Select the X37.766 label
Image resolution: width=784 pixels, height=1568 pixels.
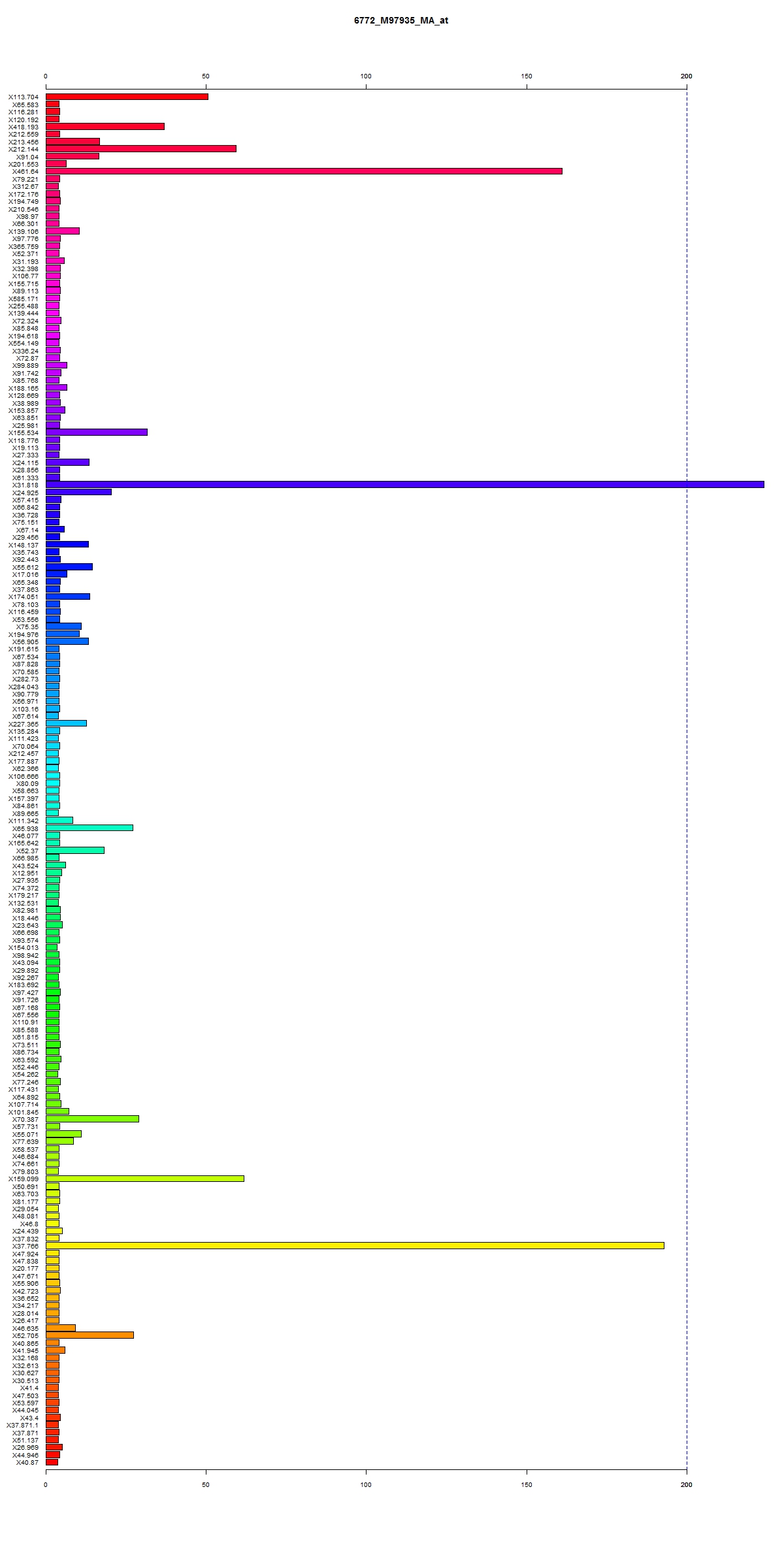click(x=25, y=1246)
